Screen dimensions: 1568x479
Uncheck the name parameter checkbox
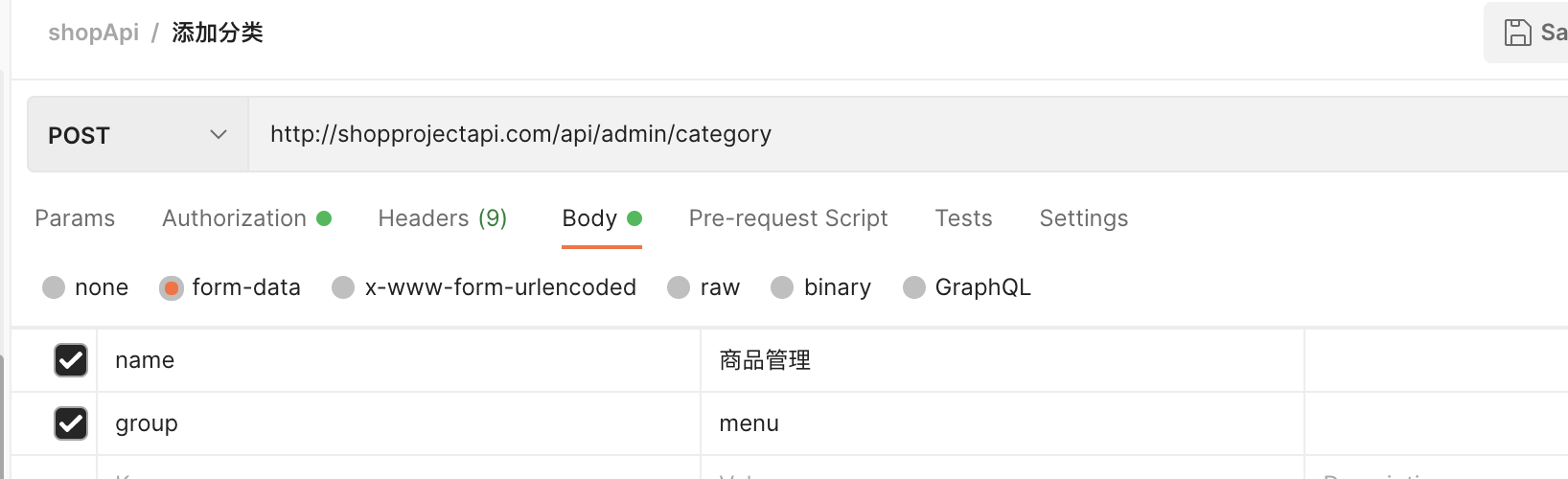click(x=71, y=360)
